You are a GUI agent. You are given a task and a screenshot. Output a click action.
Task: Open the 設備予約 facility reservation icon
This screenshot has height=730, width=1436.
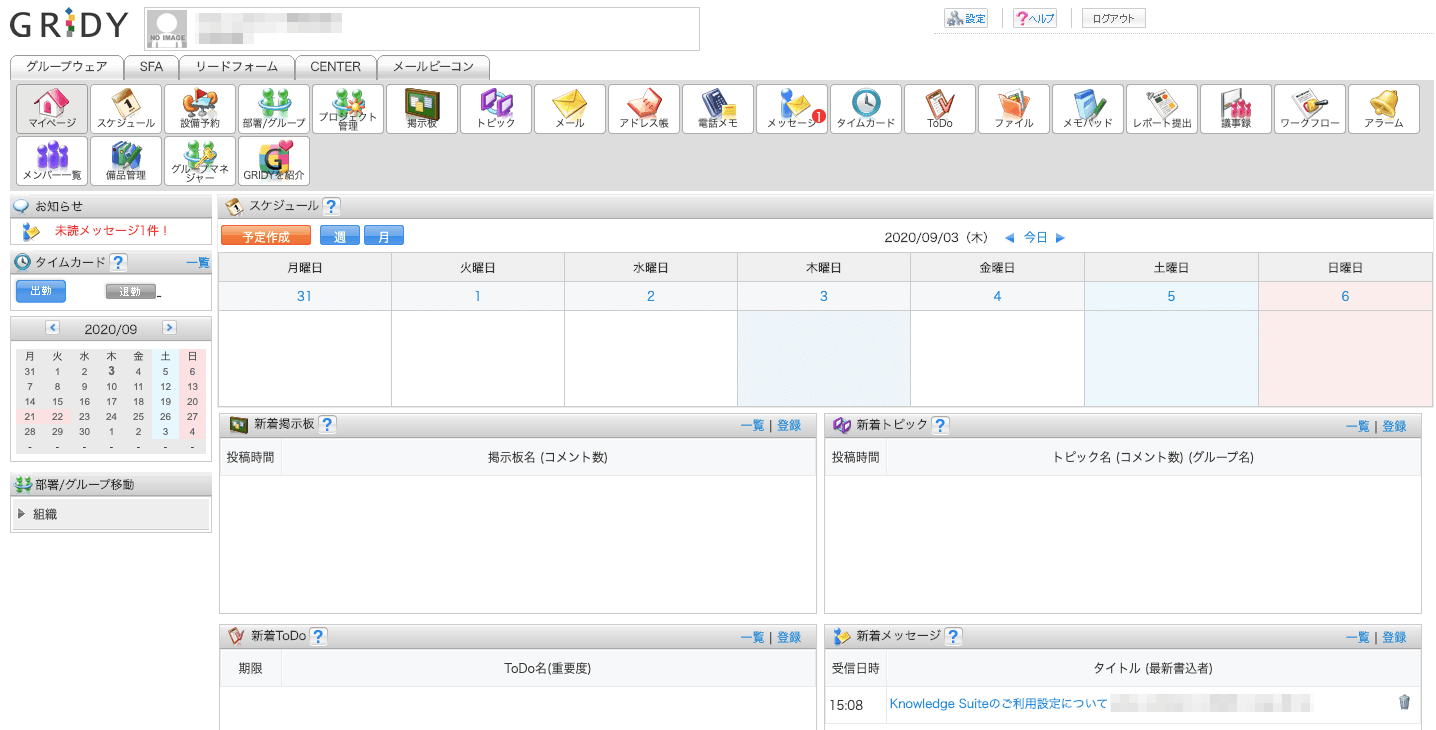tap(200, 109)
